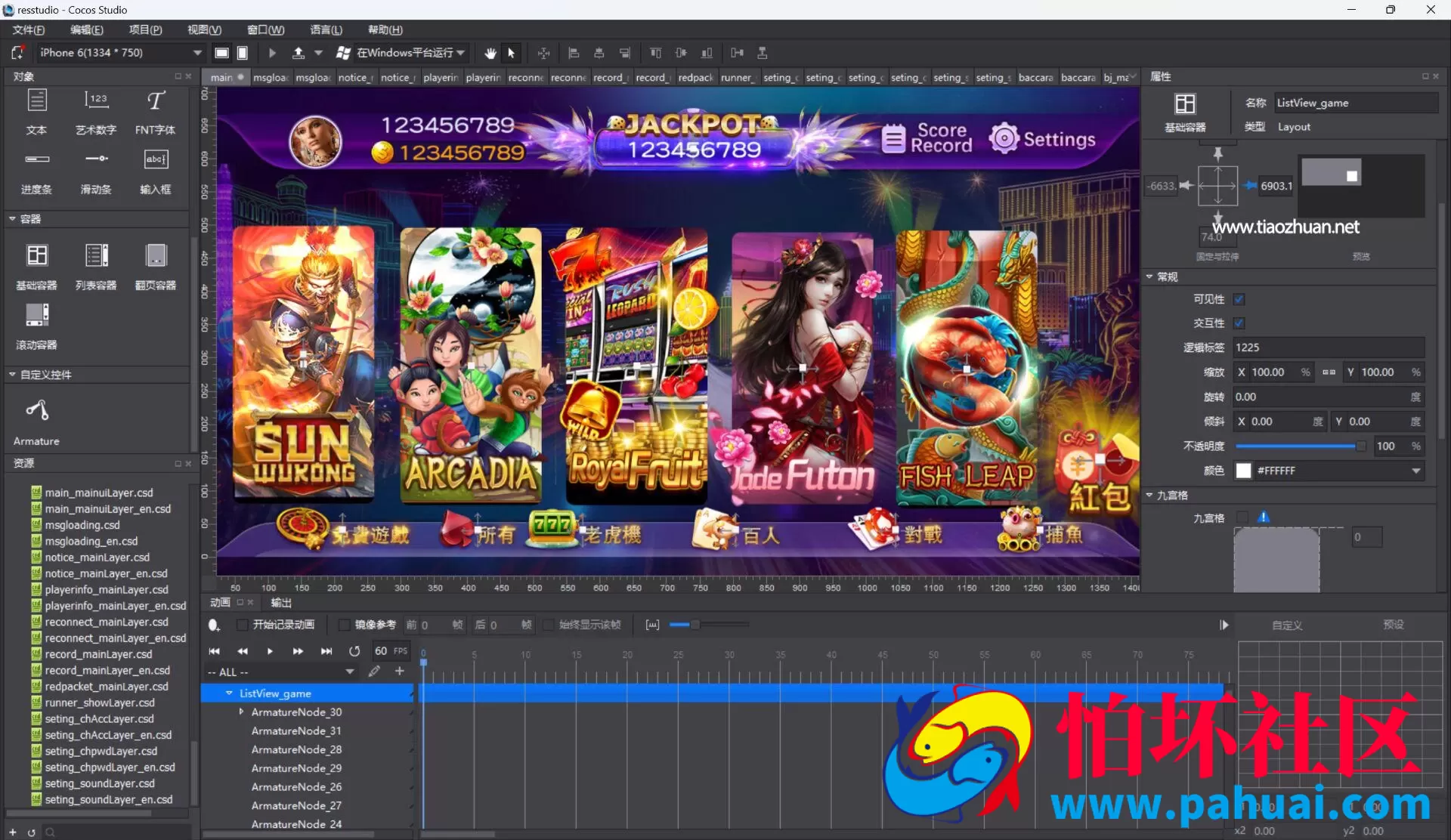This screenshot has width=1451, height=840.
Task: Click the align top toolbar icon
Action: [655, 53]
